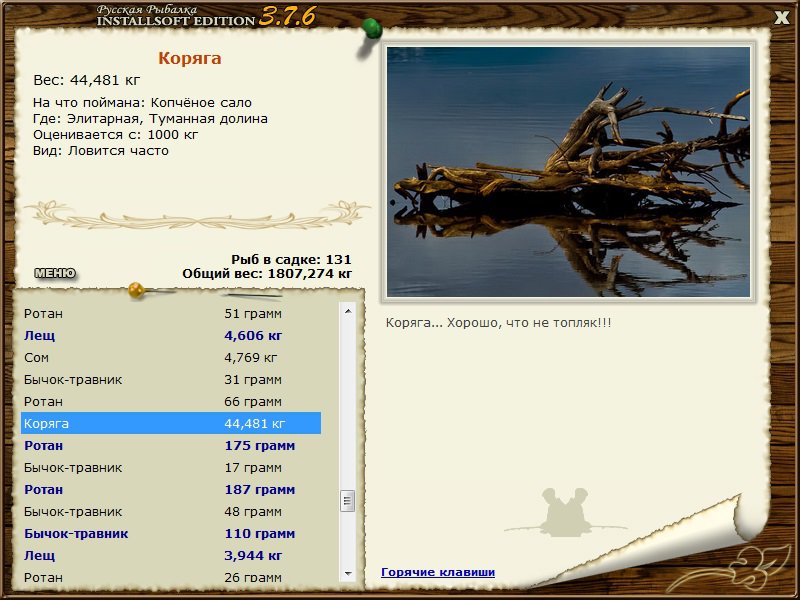Click the 'Вес: 44,481 кг' line

click(x=86, y=80)
